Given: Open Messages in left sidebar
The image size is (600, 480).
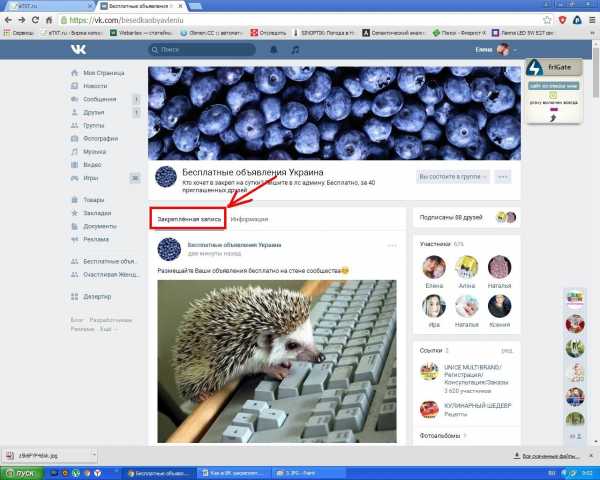Looking at the screenshot, I should [99, 99].
